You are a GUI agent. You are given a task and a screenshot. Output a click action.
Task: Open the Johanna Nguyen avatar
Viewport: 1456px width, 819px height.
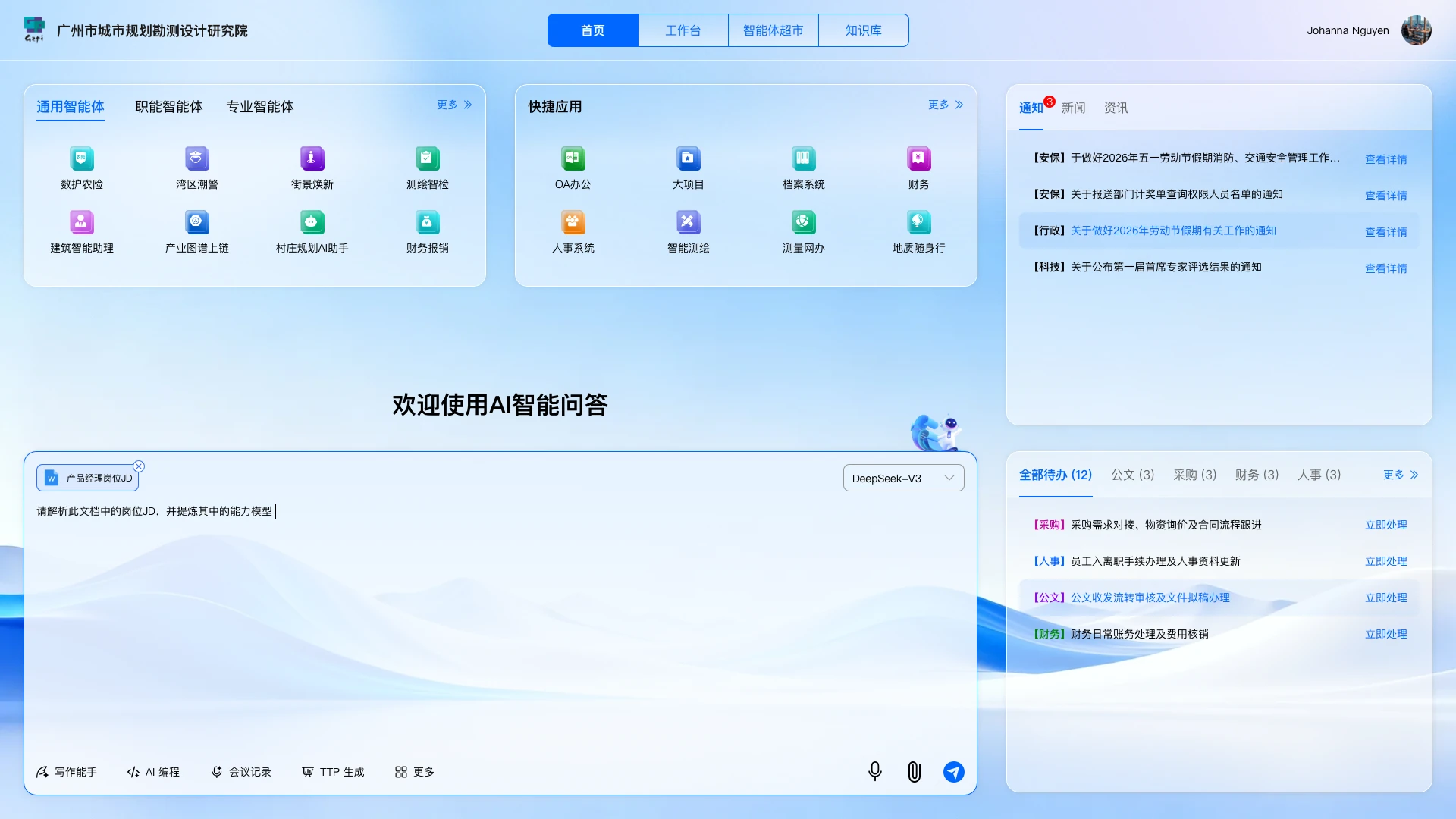1416,30
